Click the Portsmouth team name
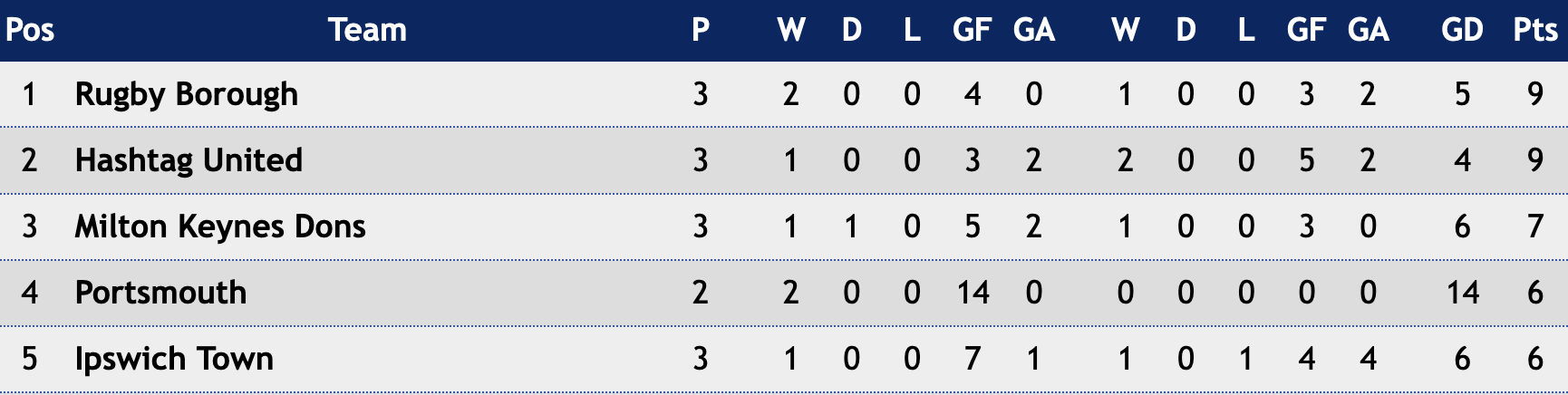Viewport: 1568px width, 395px height. click(160, 292)
